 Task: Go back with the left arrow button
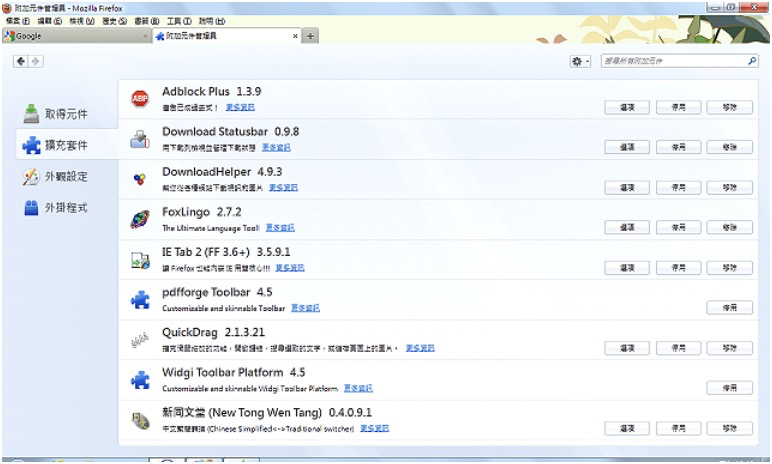coord(21,61)
